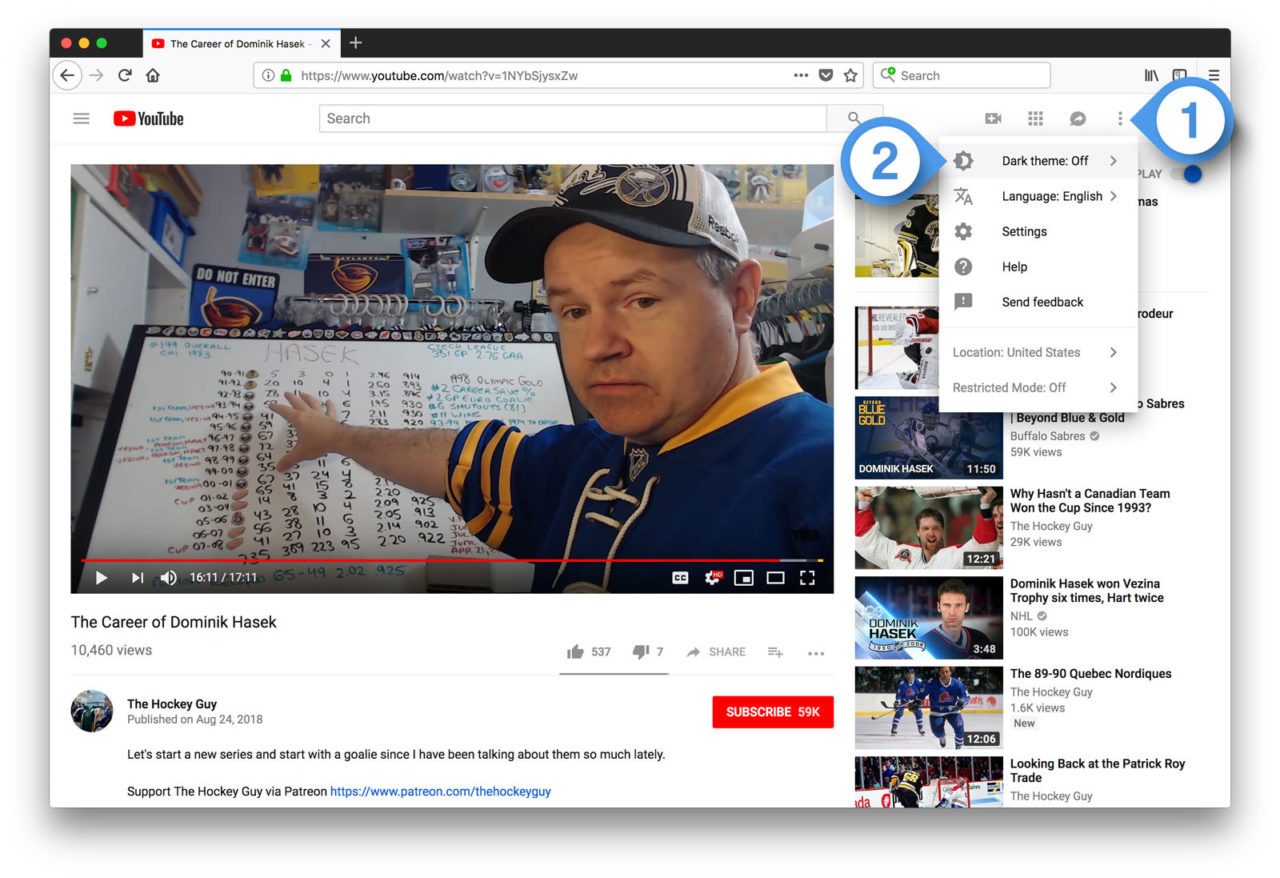Viewport: 1280px width, 878px height.
Task: Click the browser forward arrow
Action: [x=96, y=75]
